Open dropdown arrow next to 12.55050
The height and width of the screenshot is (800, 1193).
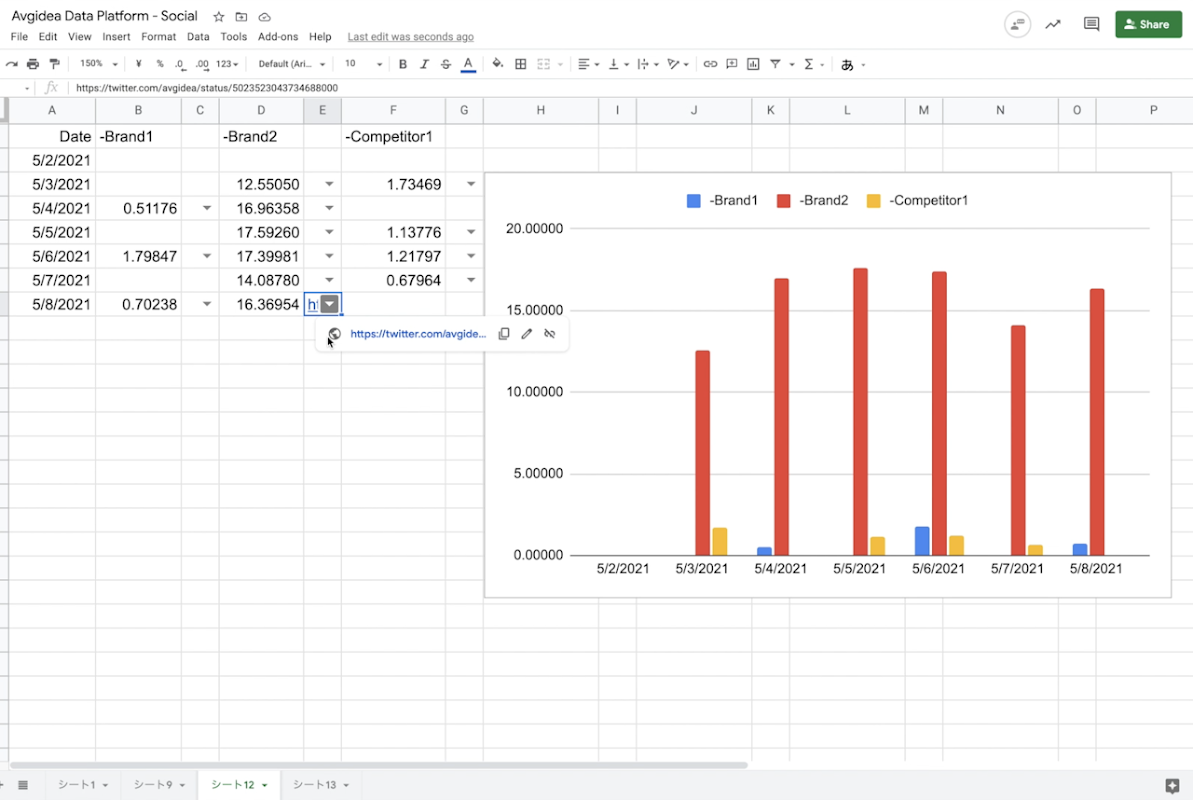(329, 184)
